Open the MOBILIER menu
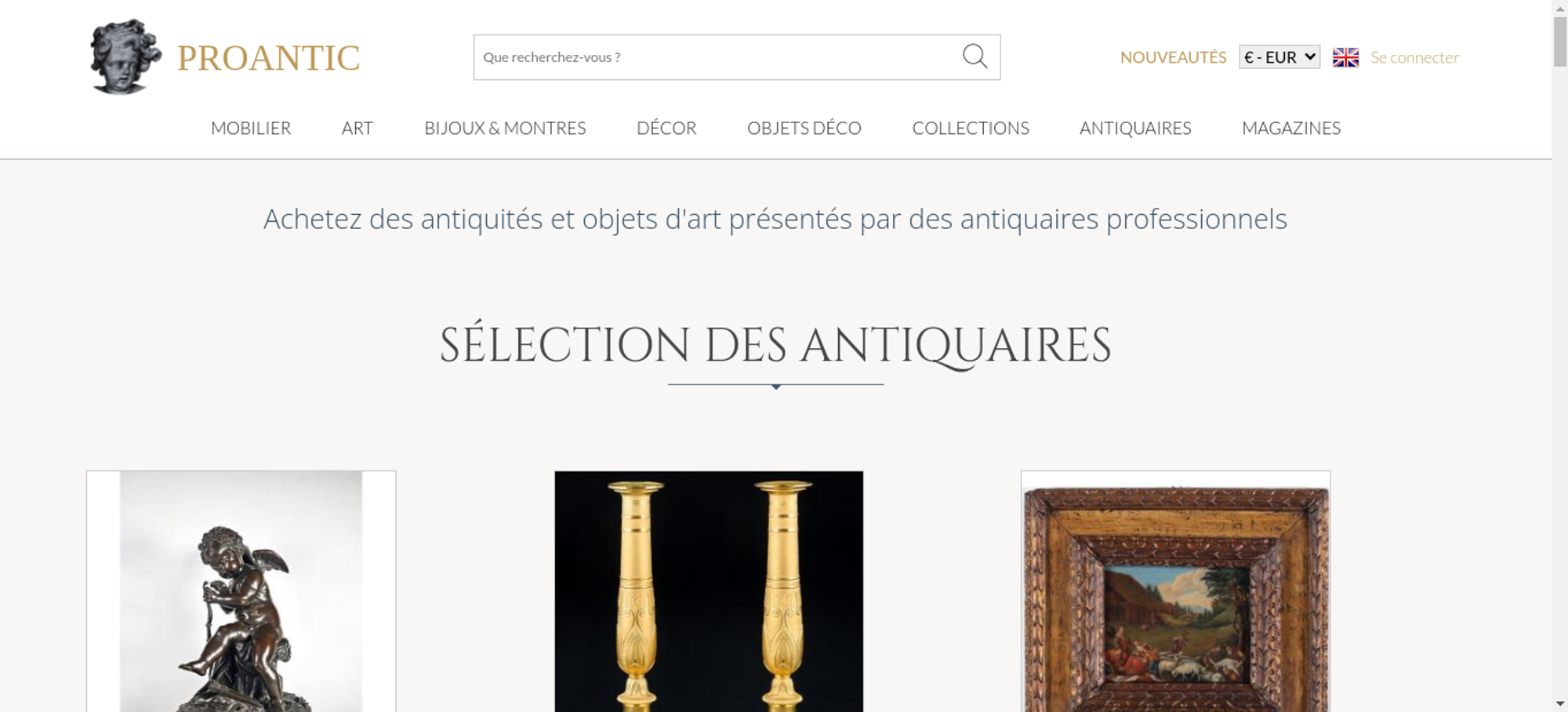 [x=251, y=128]
